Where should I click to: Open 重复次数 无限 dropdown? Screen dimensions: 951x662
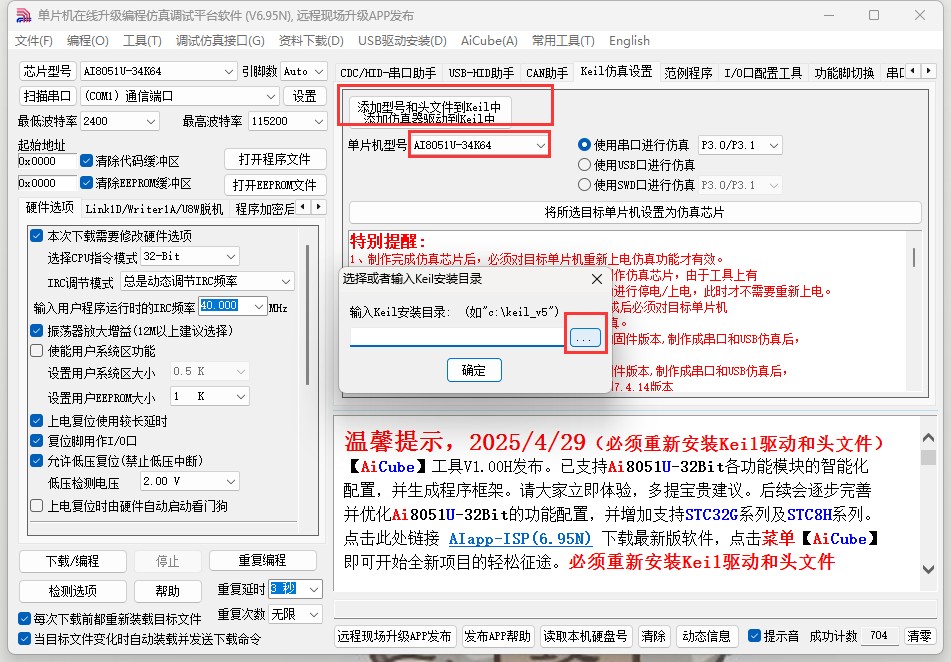295,615
